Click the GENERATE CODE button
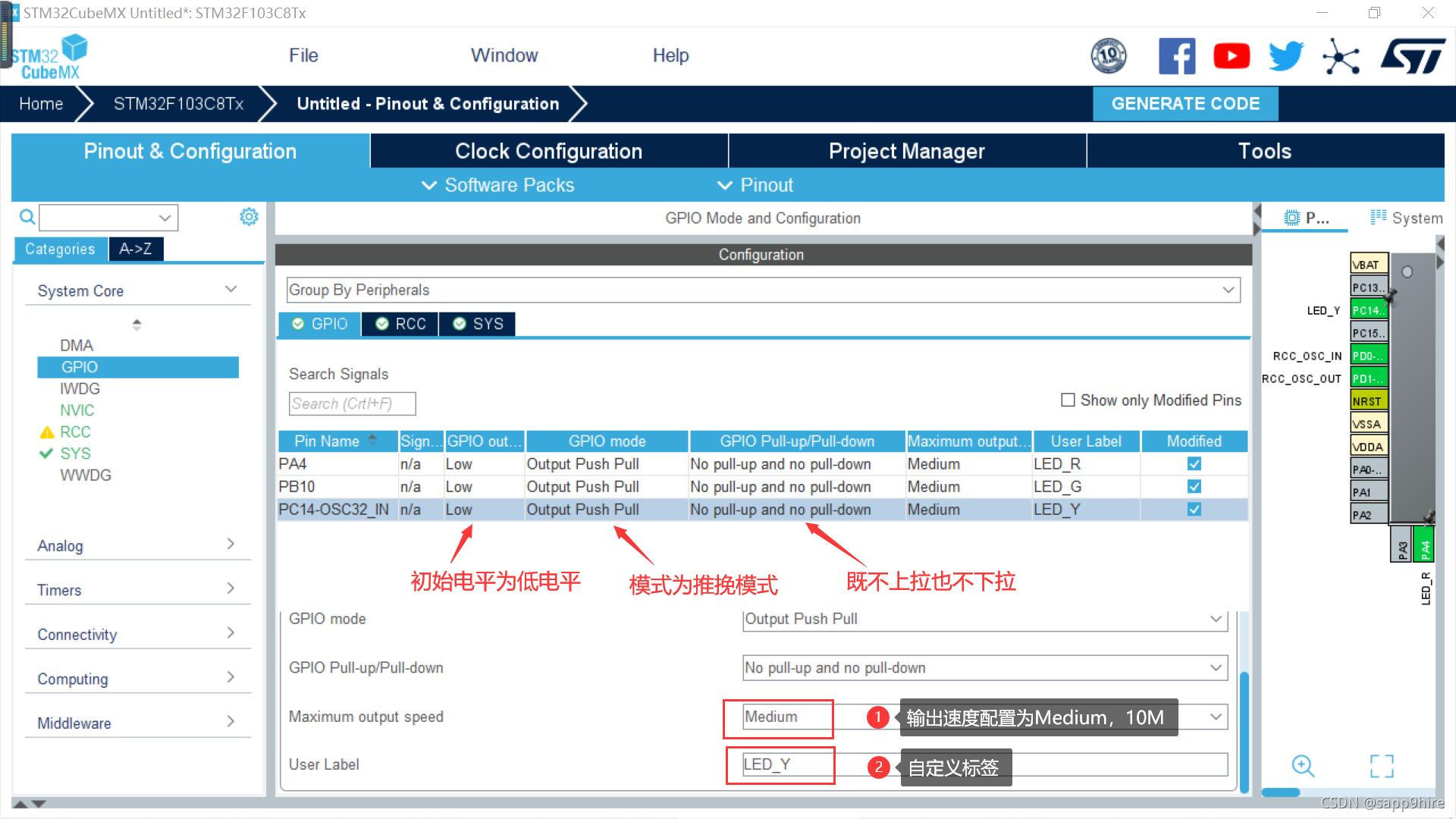The width and height of the screenshot is (1456, 819). tap(1185, 104)
